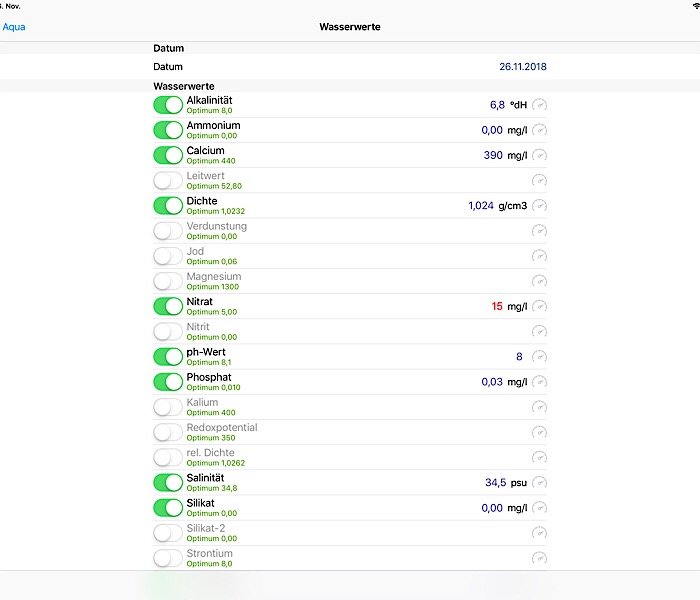Tap the gauge icon in the Strontium row
Screen dimensions: 700x600
[540, 558]
